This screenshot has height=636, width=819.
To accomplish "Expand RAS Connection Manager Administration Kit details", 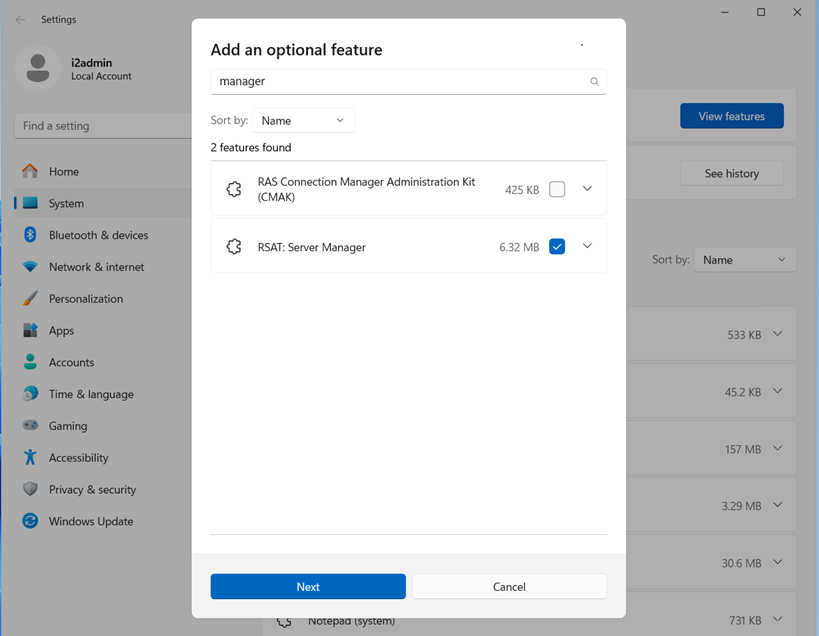I will (587, 189).
